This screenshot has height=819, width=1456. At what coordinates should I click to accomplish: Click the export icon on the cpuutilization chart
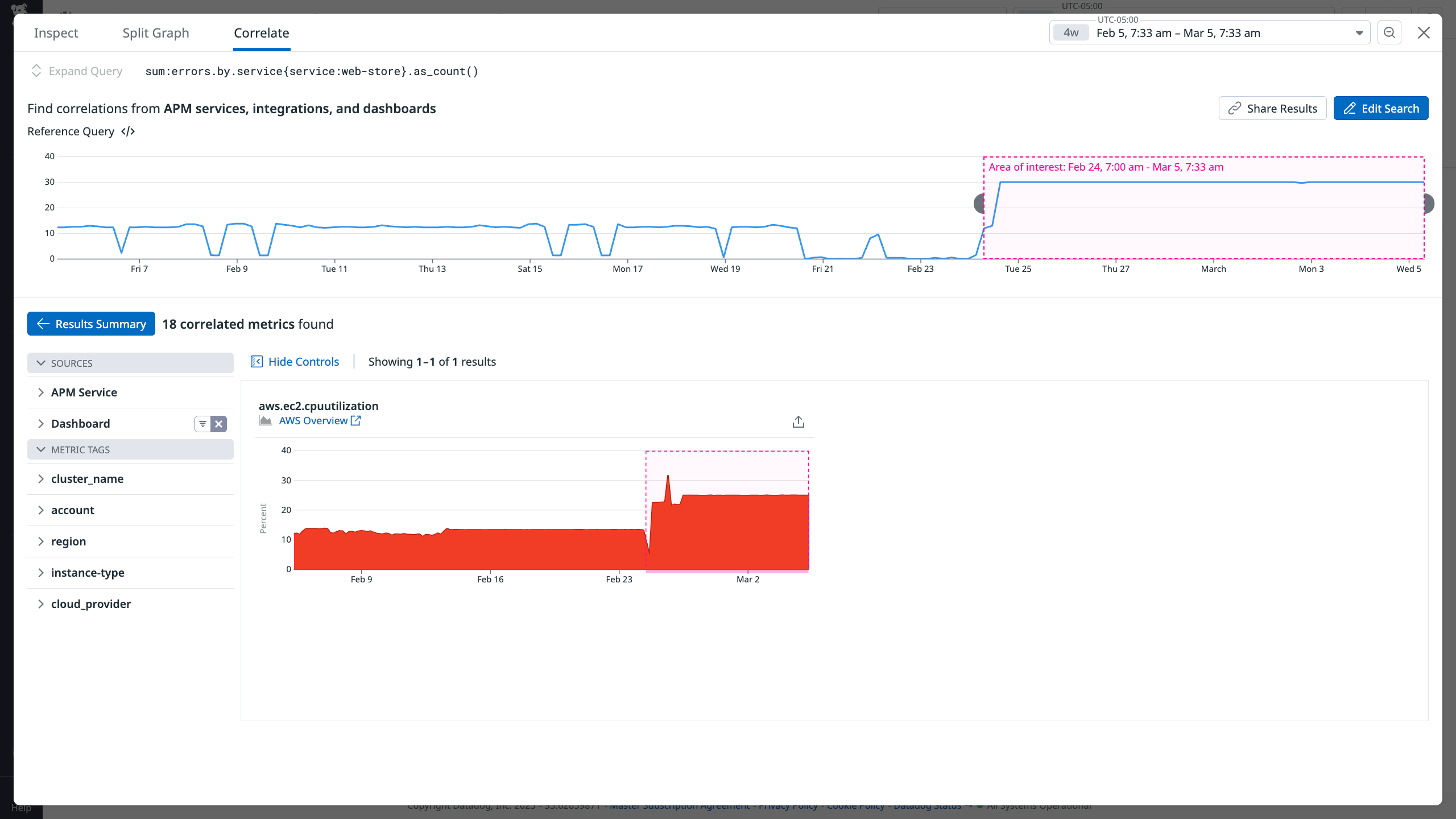[x=798, y=421]
